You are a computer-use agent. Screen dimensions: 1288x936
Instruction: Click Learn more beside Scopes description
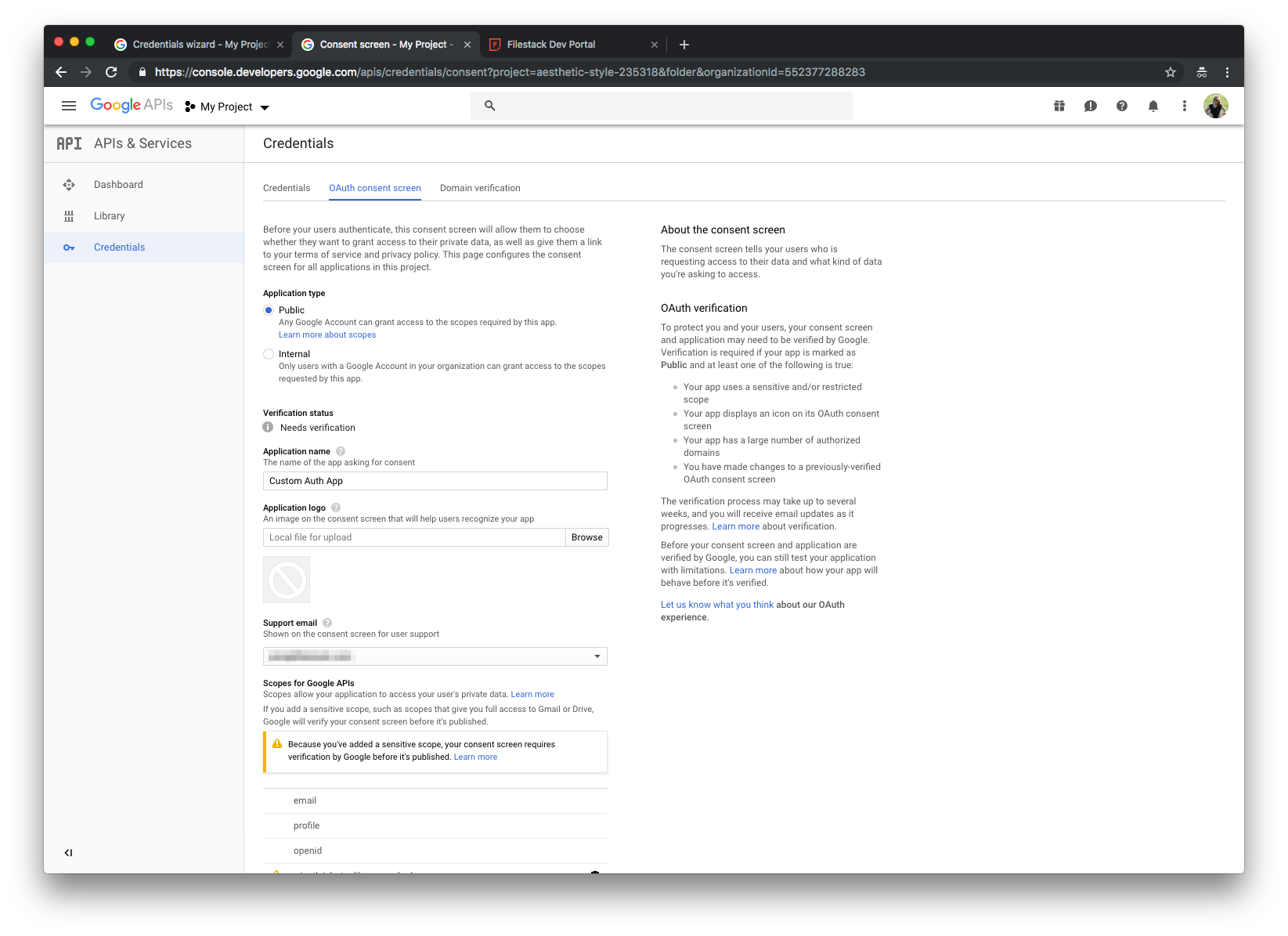point(532,695)
